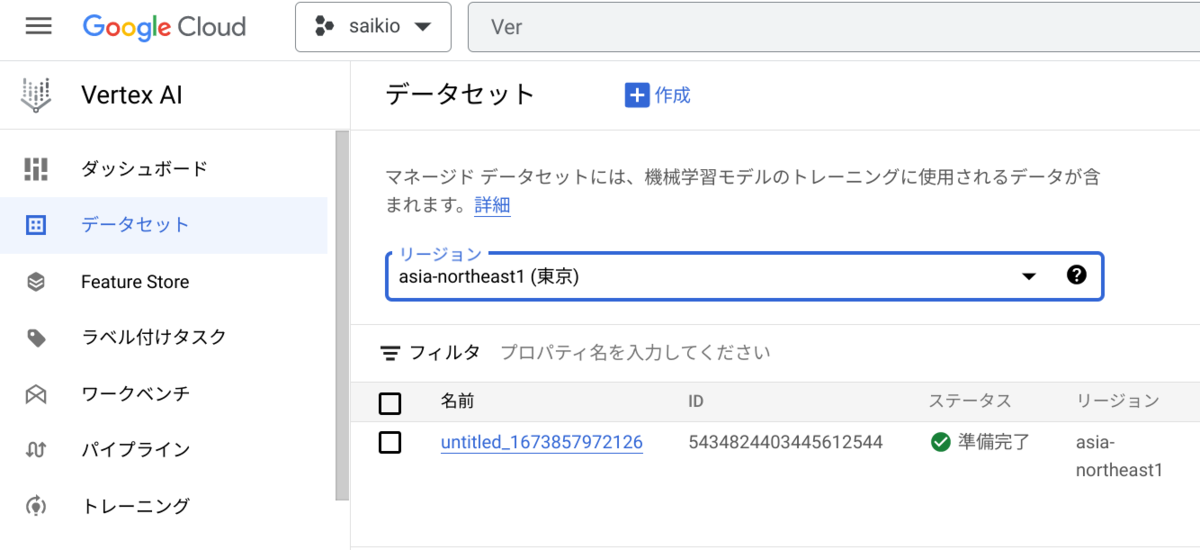Click the Dashboard grid icon
This screenshot has width=1200, height=550.
[x=36, y=169]
